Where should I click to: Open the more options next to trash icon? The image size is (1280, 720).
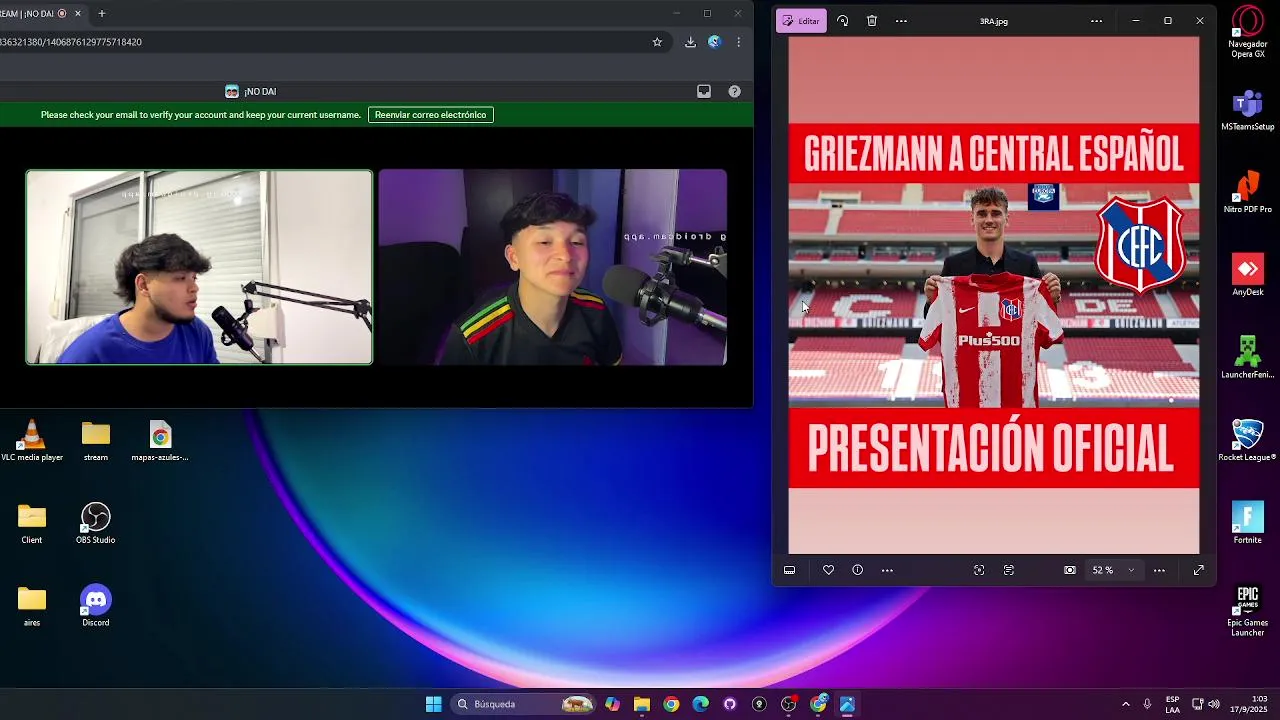(901, 21)
